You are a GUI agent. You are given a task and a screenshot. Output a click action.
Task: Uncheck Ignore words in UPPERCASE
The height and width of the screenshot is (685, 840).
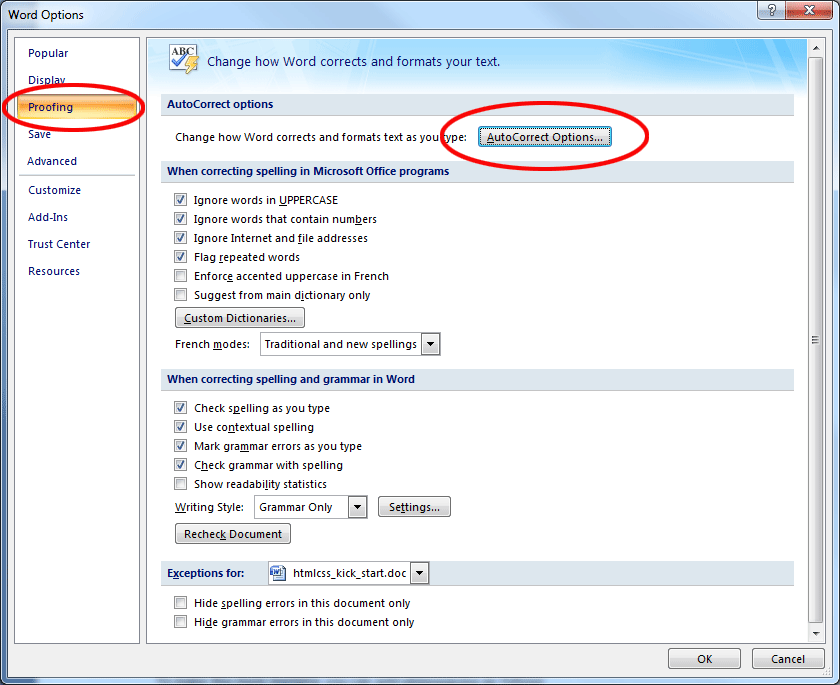click(181, 200)
